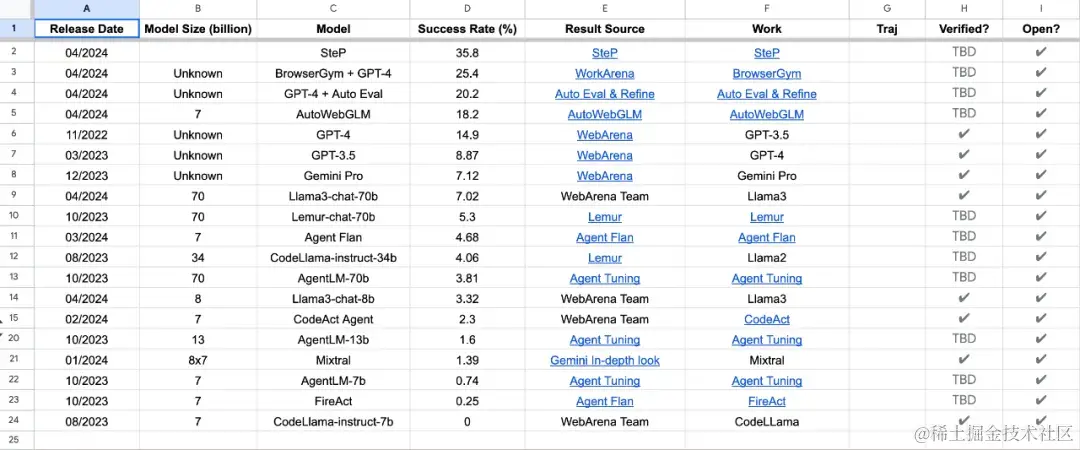Open the FireAct work link
This screenshot has width=1080, height=450.
point(766,401)
